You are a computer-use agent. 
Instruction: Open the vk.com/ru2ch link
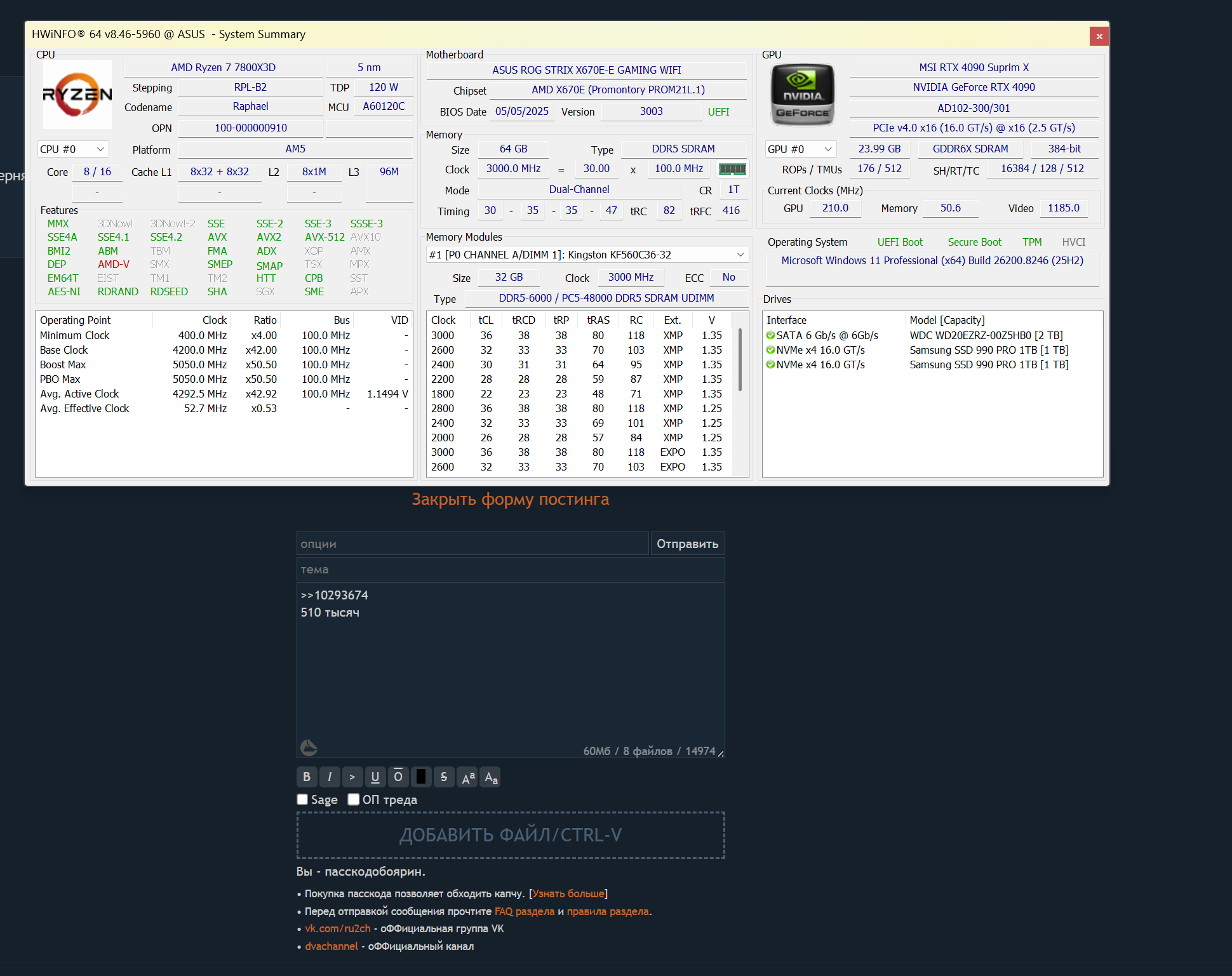(x=338, y=928)
